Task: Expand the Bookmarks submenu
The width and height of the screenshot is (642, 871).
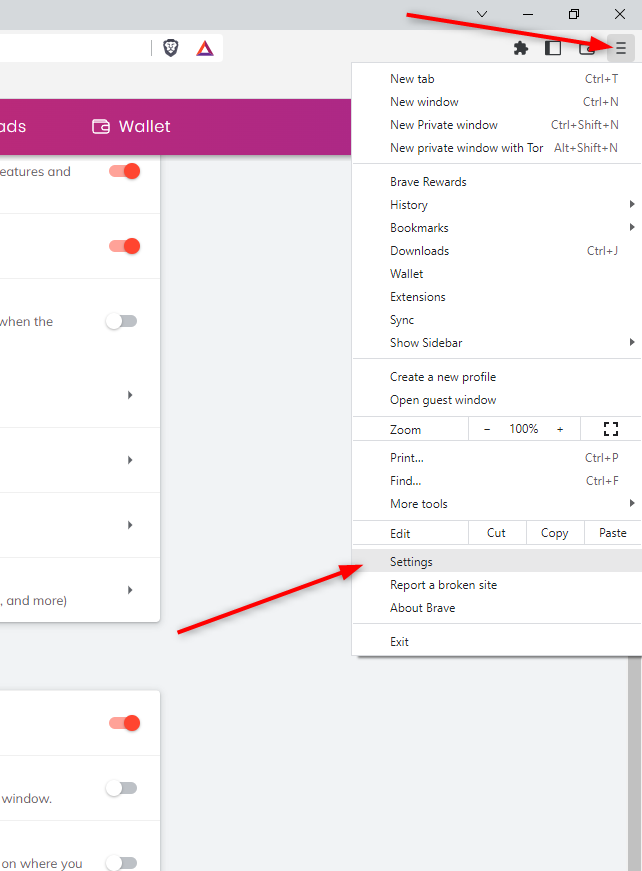Action: (x=496, y=228)
